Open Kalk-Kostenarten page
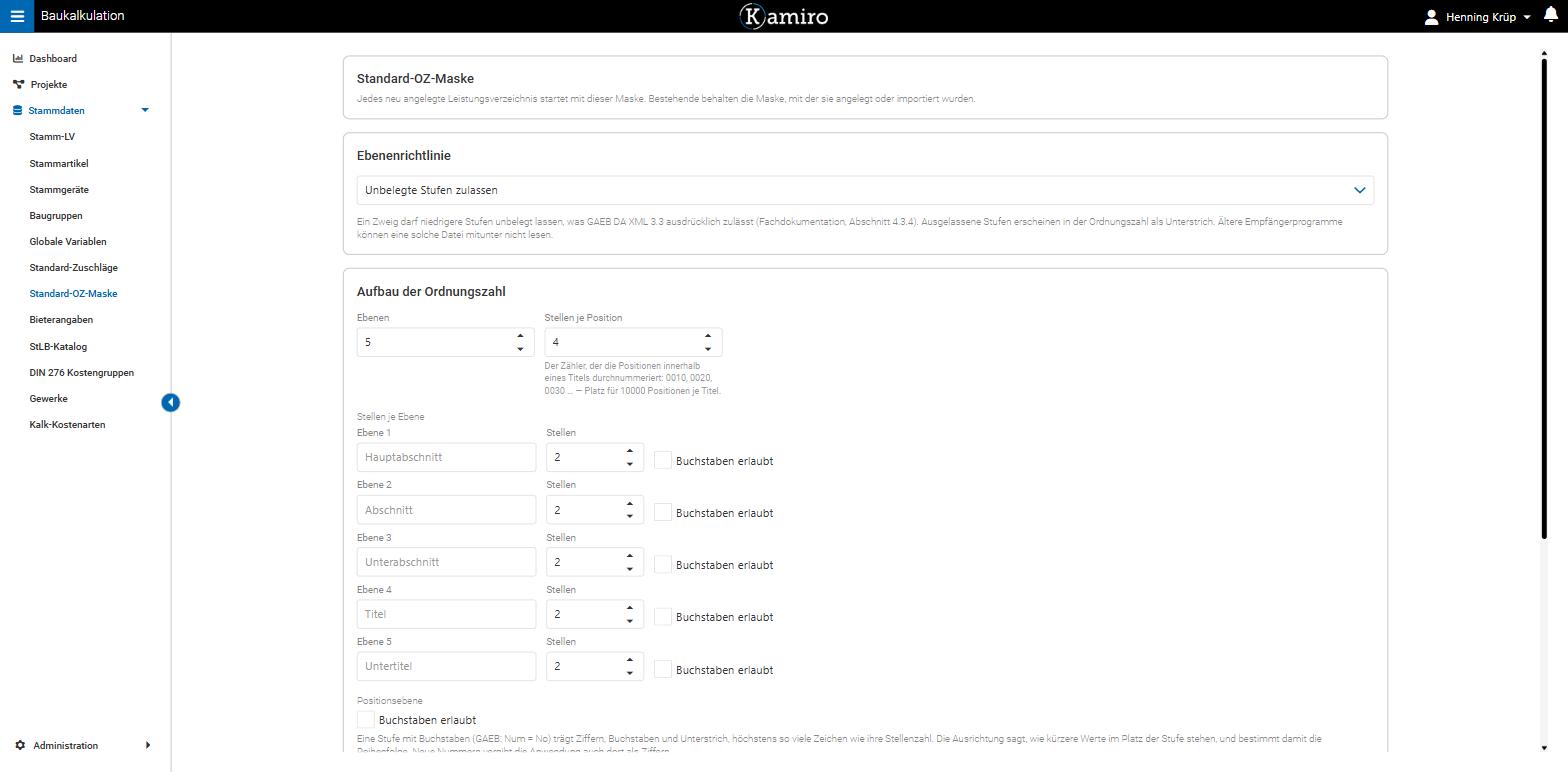The width and height of the screenshot is (1568, 772). point(67,424)
